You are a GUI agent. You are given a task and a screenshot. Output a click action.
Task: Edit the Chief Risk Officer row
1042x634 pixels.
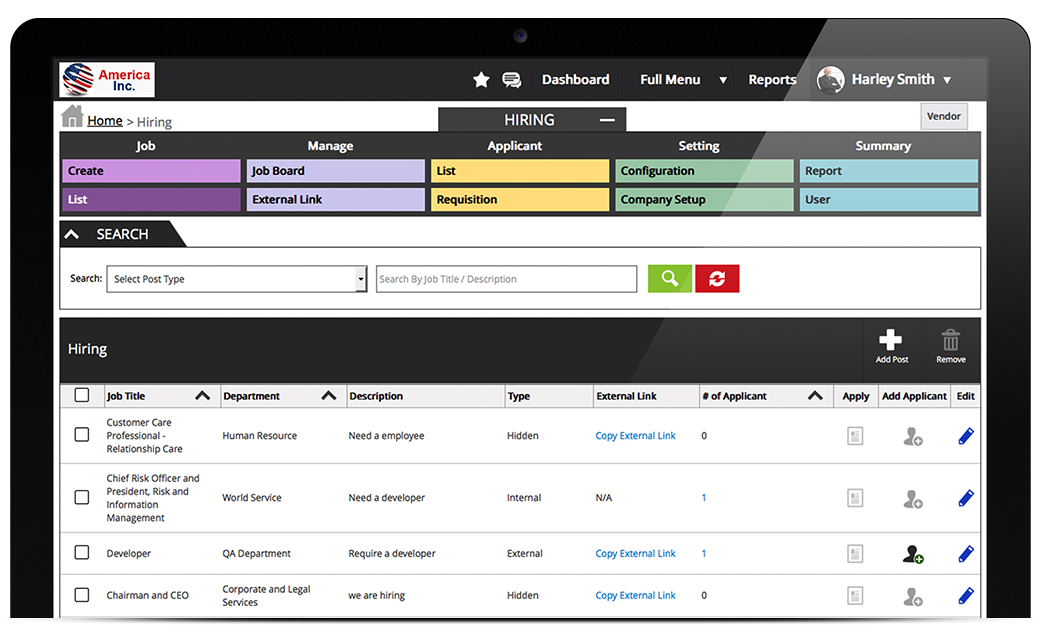click(x=966, y=498)
